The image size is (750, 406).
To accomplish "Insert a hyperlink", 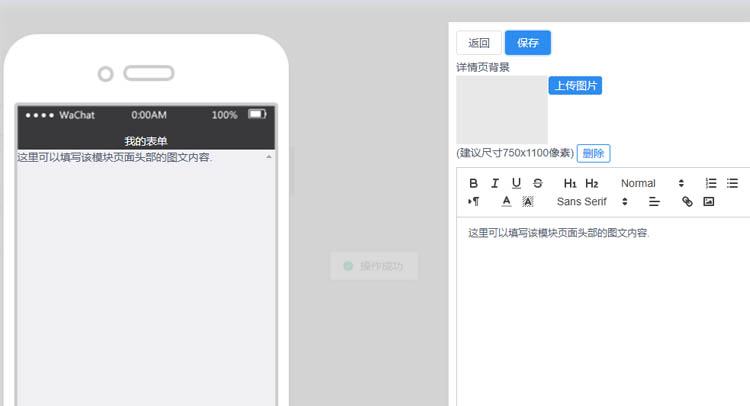I will coord(687,201).
